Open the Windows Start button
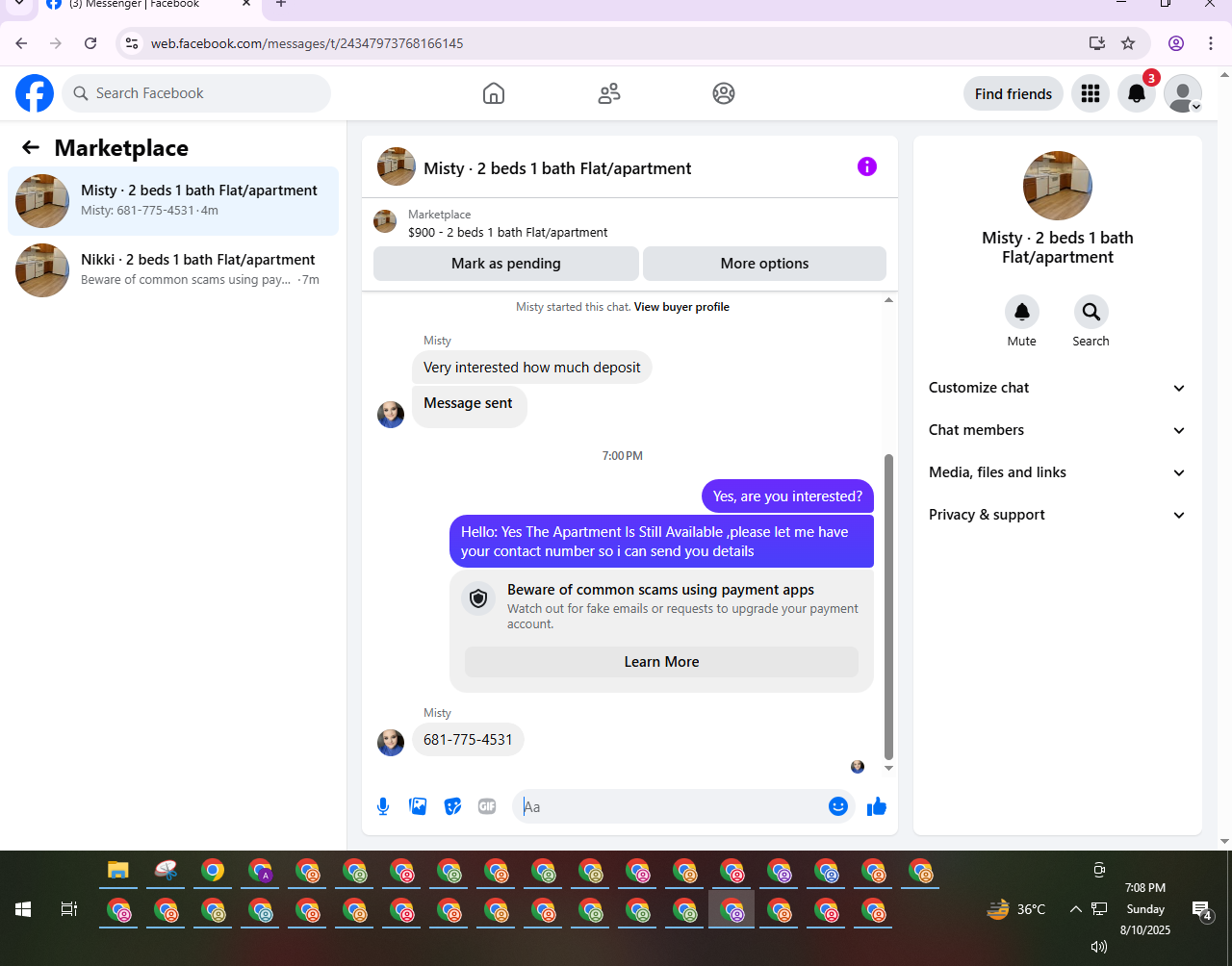The height and width of the screenshot is (966, 1232). click(23, 908)
